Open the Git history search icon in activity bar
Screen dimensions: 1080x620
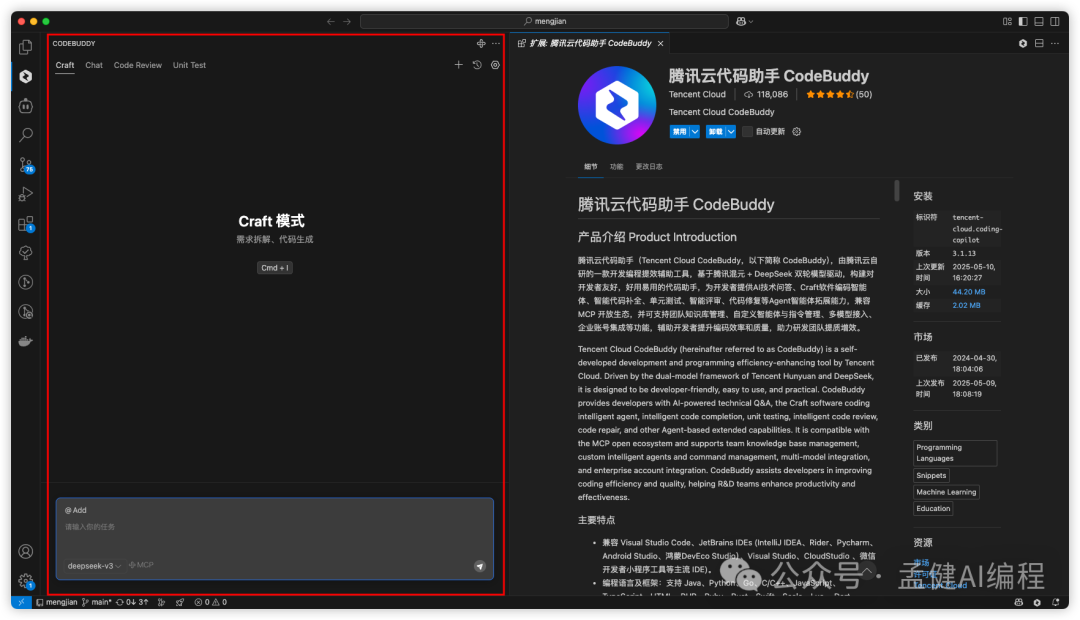click(x=25, y=312)
